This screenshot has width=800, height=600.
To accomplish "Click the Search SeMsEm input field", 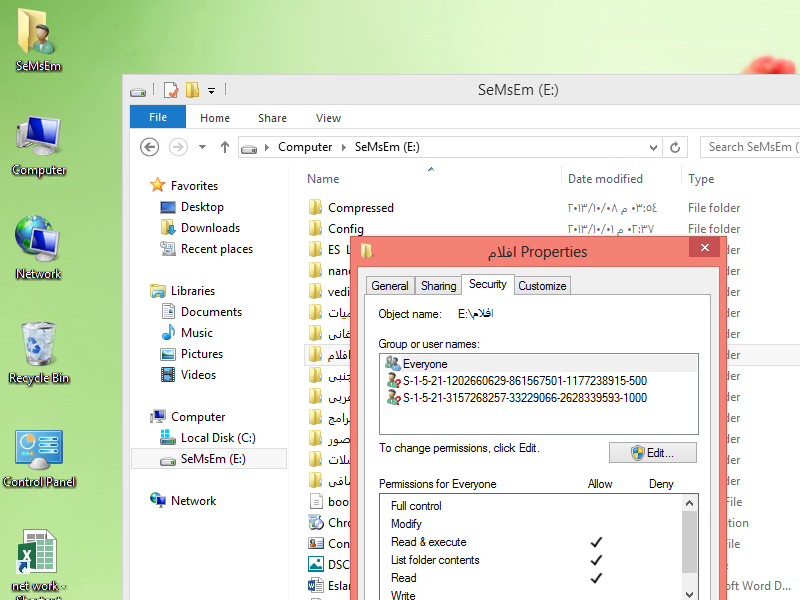I will 750,147.
